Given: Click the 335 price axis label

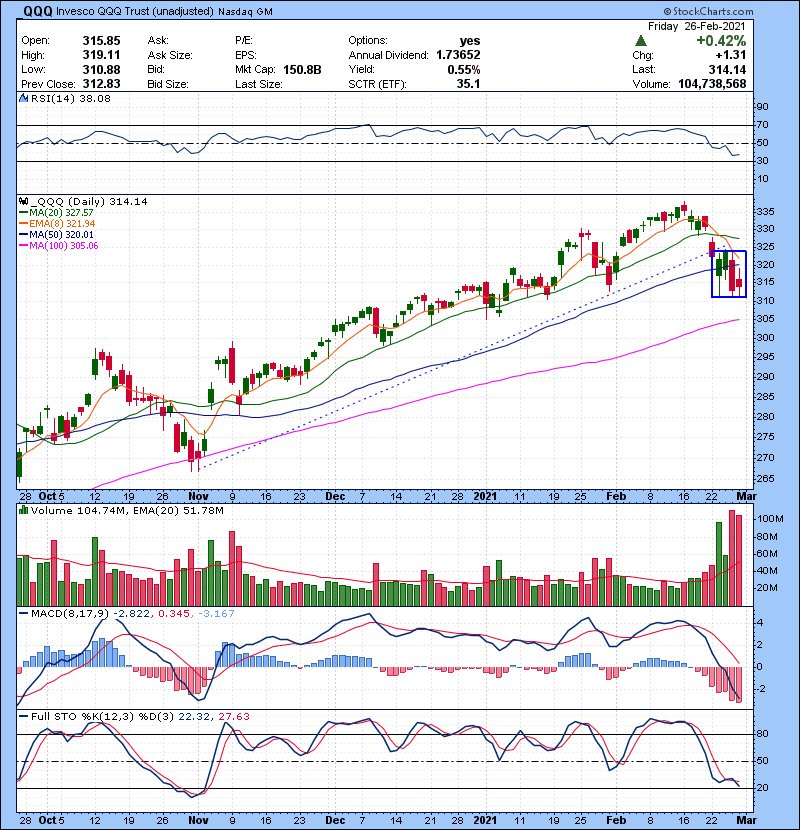Looking at the screenshot, I should pyautogui.click(x=765, y=212).
